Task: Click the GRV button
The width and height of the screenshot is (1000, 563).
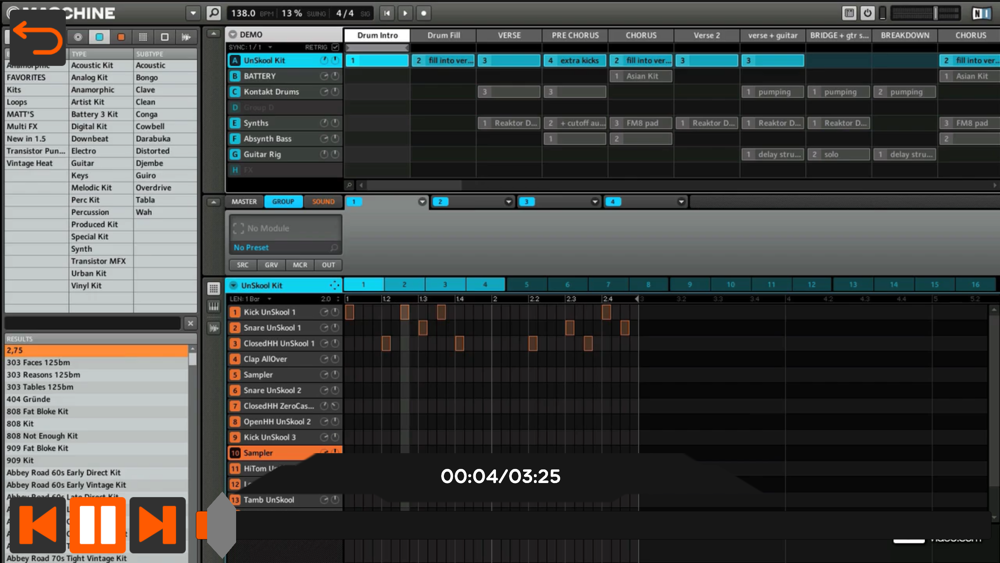Action: [271, 265]
